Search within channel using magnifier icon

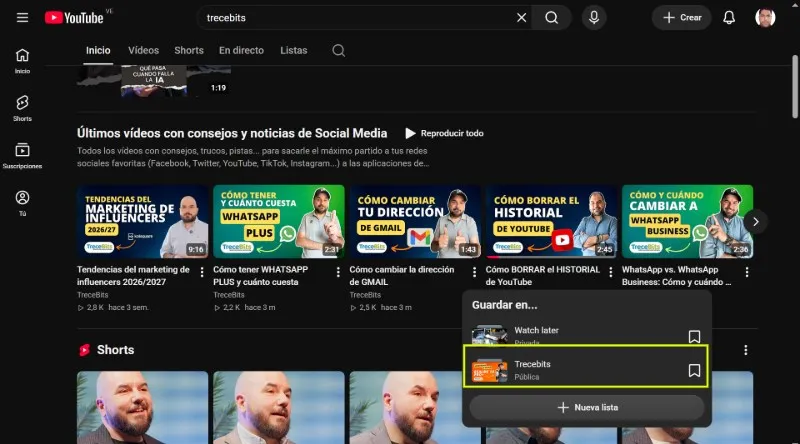pyautogui.click(x=339, y=51)
